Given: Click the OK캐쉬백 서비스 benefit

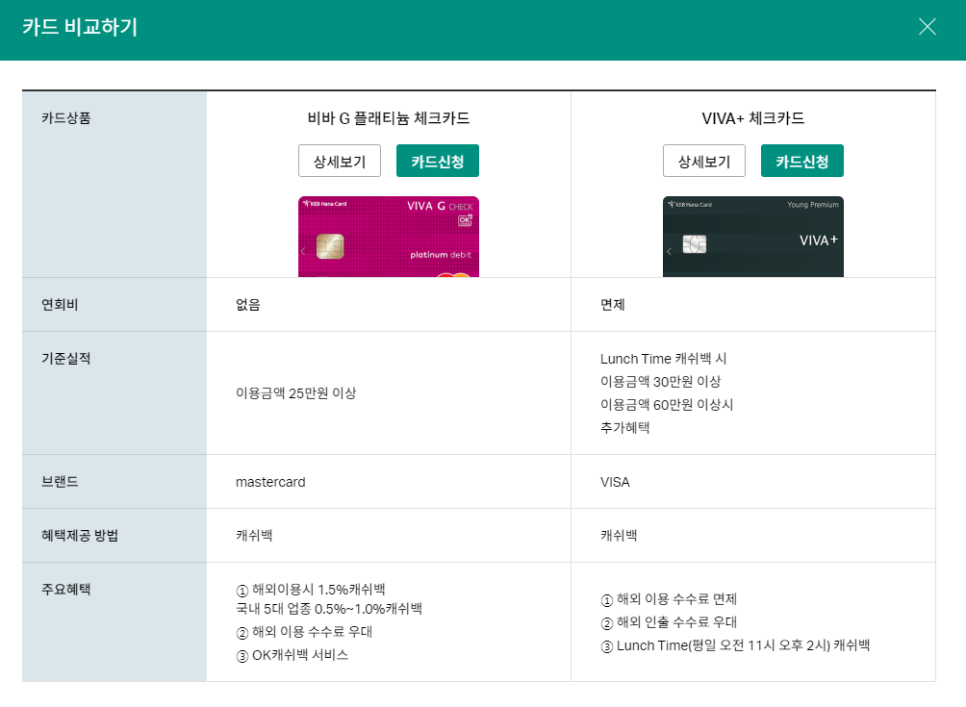Looking at the screenshot, I should [x=292, y=655].
